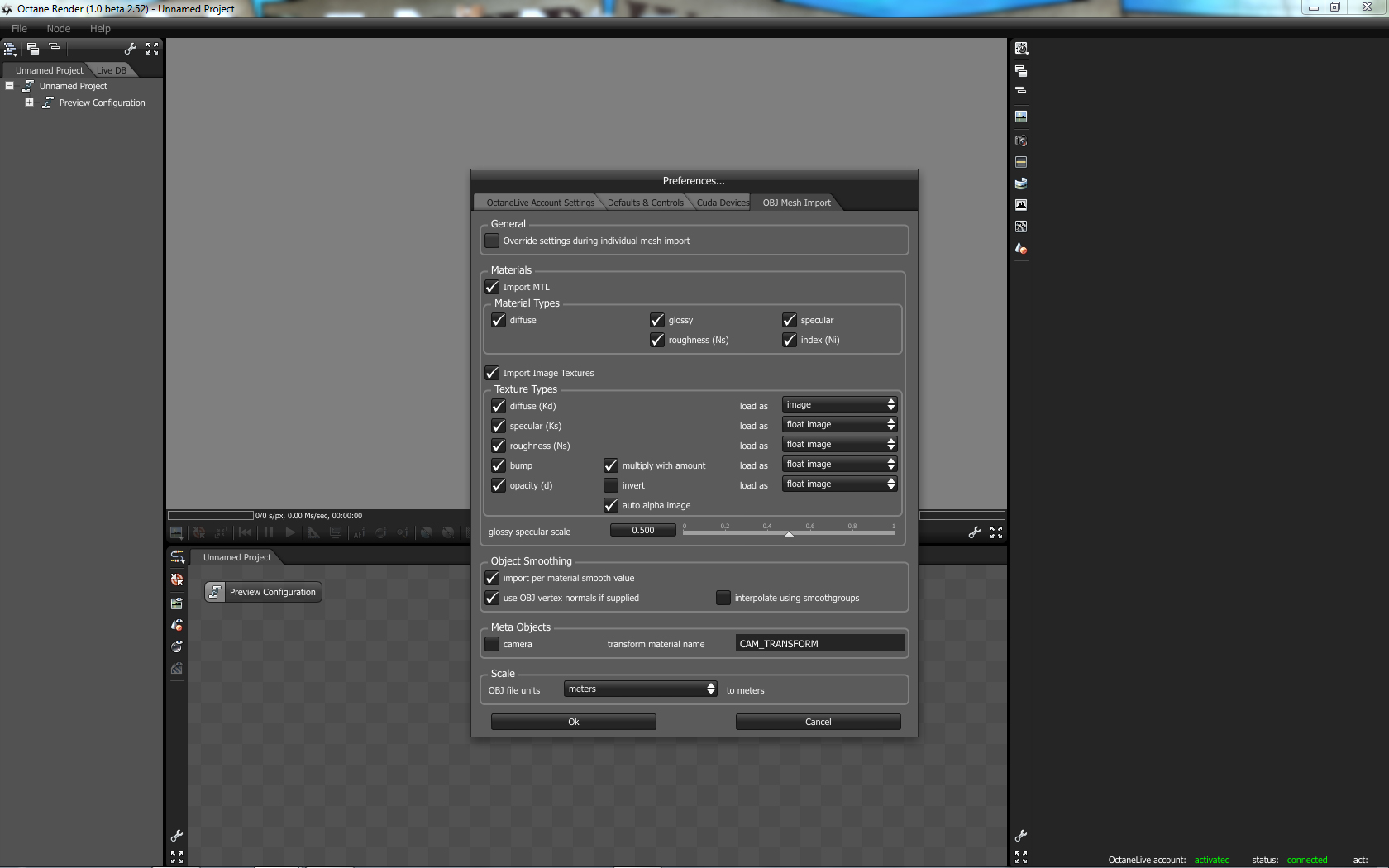Click the wrench icon at bottom of right panel
This screenshot has width=1389, height=868.
(1021, 836)
